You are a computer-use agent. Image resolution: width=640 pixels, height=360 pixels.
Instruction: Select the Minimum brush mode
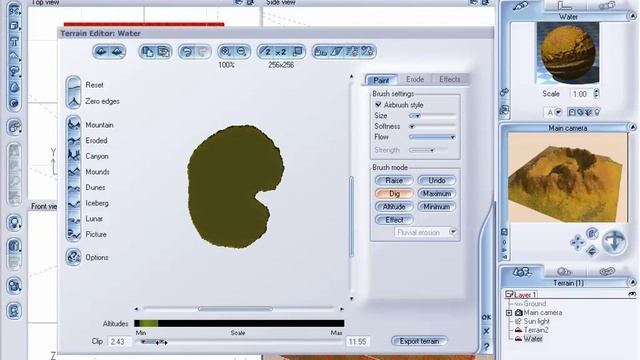point(436,207)
